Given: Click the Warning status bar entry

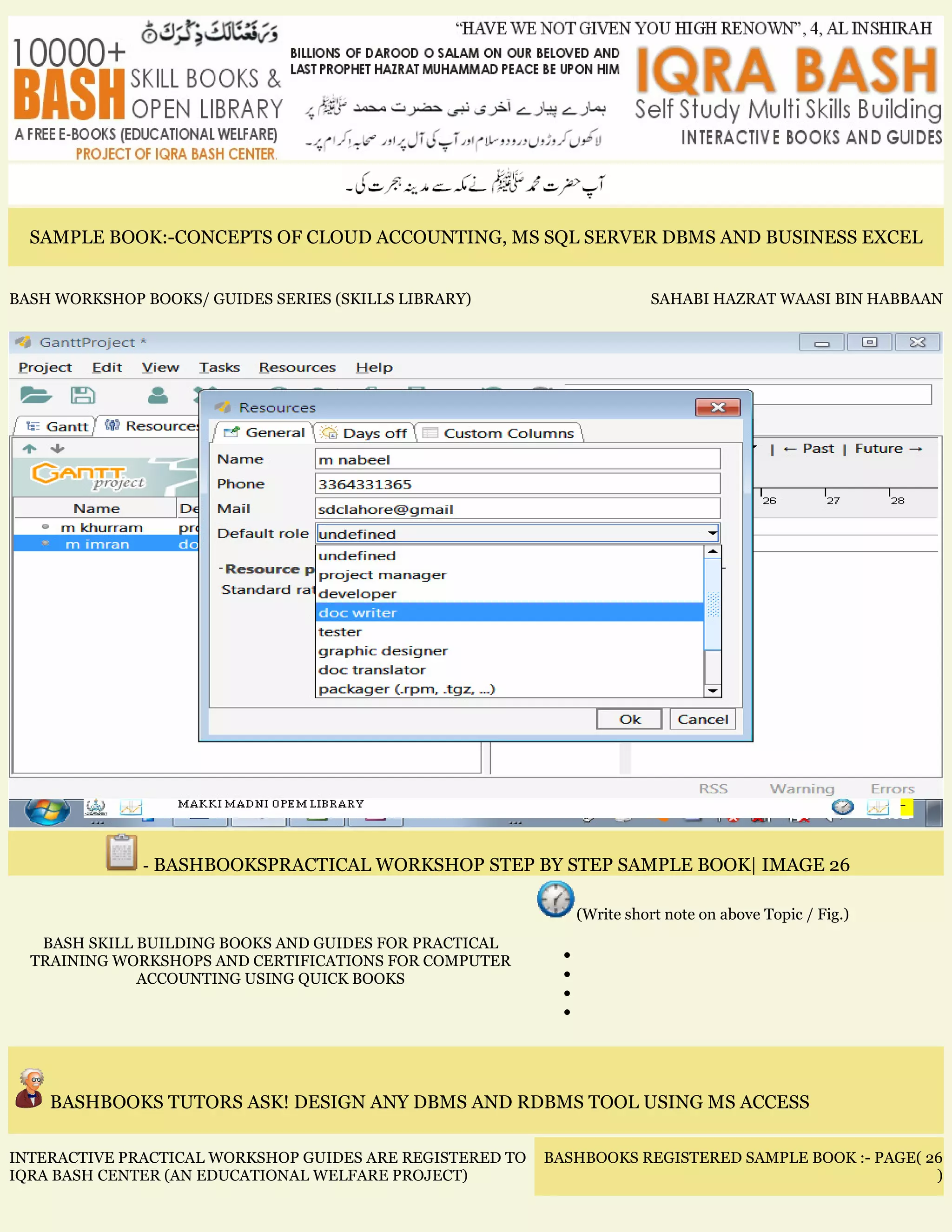Looking at the screenshot, I should [802, 788].
